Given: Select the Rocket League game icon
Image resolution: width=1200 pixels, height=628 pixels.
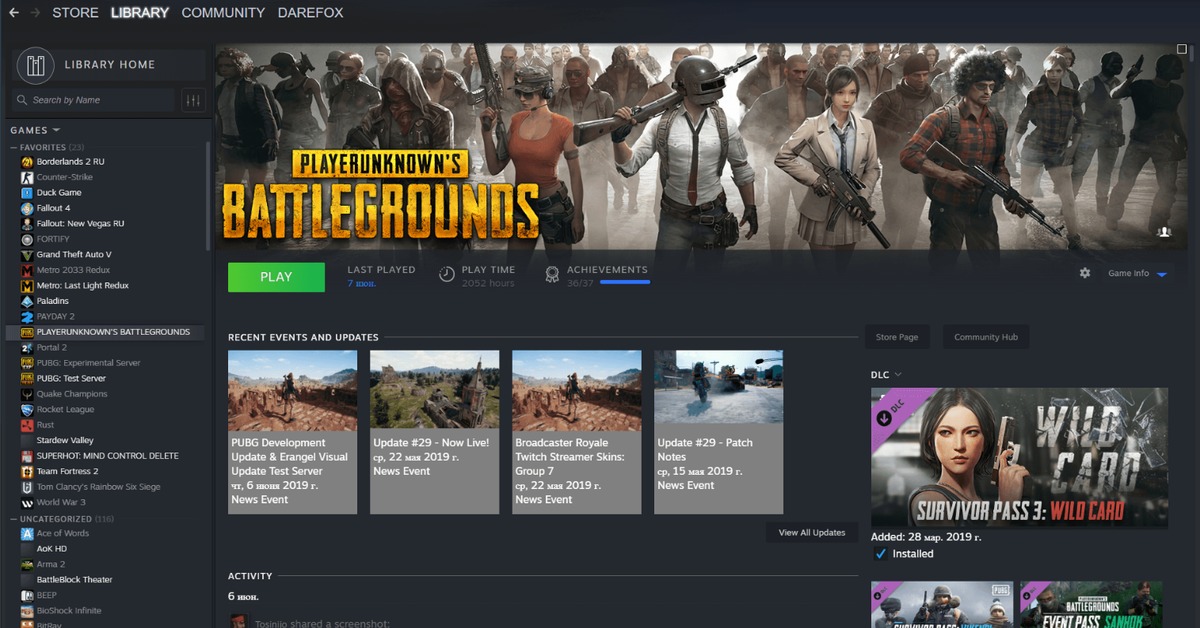Looking at the screenshot, I should coord(27,409).
